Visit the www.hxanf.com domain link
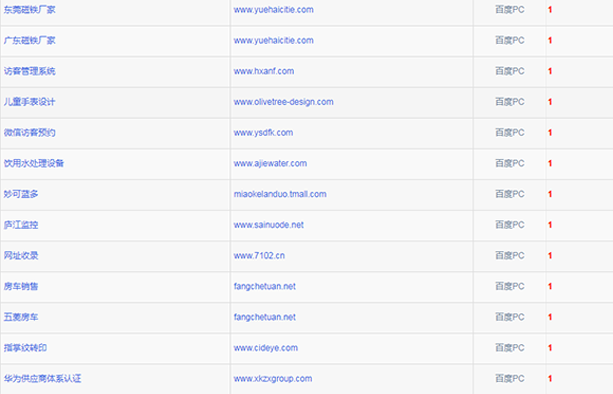613x394 pixels. coord(264,71)
